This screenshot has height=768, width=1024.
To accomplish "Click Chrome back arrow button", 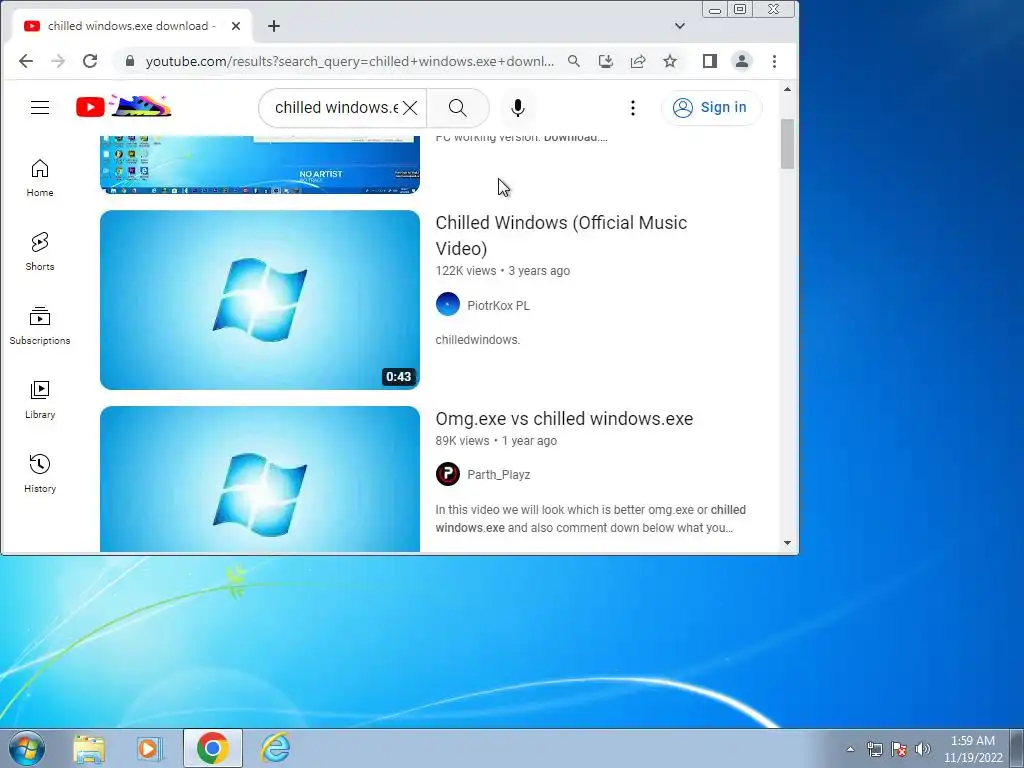I will tap(25, 61).
